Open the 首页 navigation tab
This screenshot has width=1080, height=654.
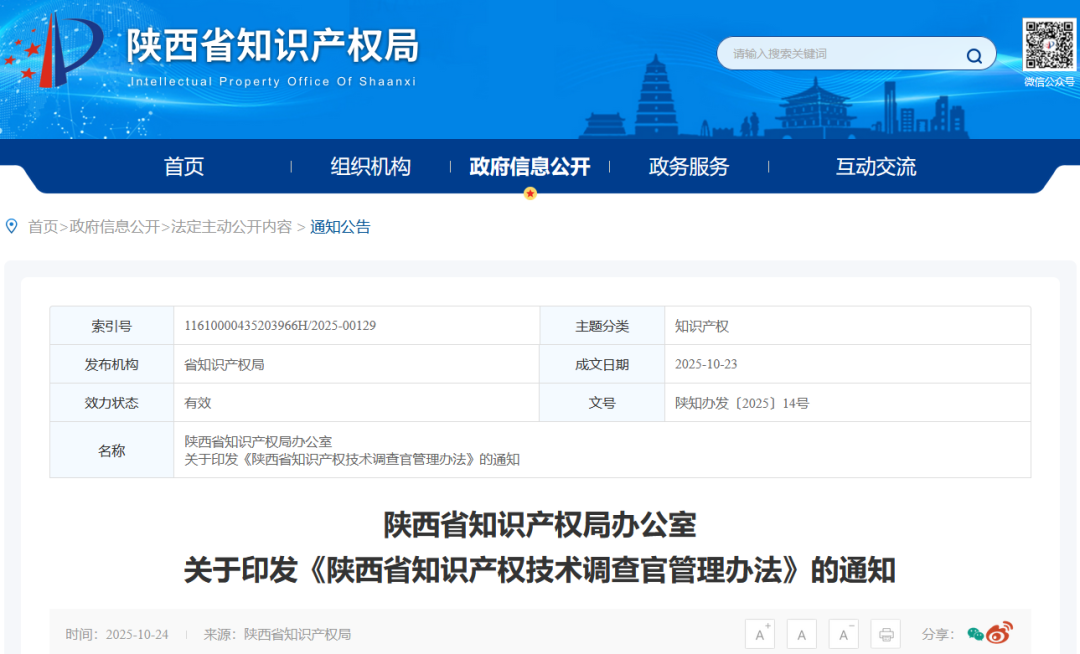pos(184,167)
